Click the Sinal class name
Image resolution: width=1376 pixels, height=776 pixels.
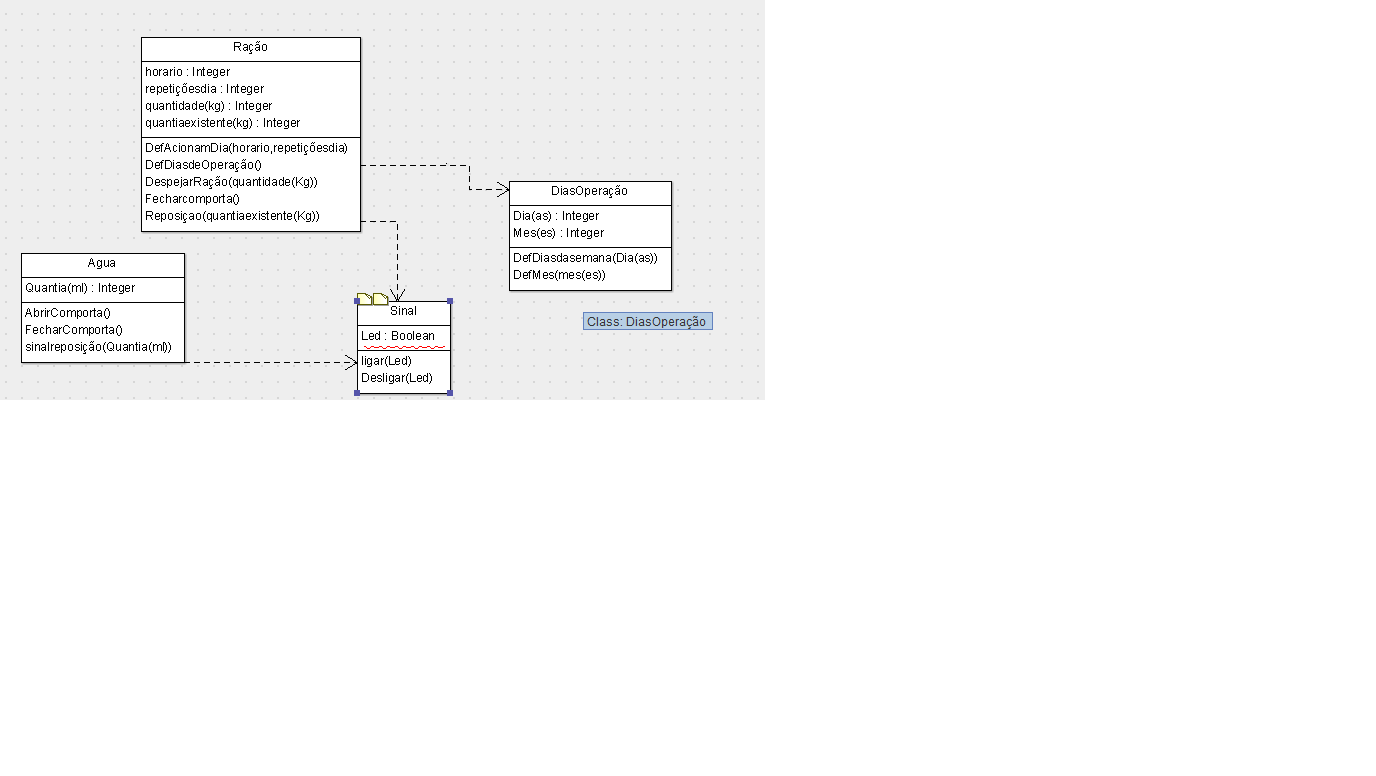click(403, 311)
